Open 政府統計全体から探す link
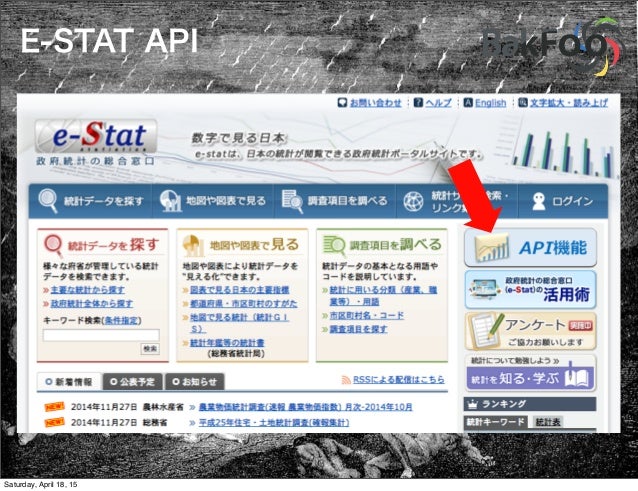Viewport: 638px width, 491px height. pos(92,303)
